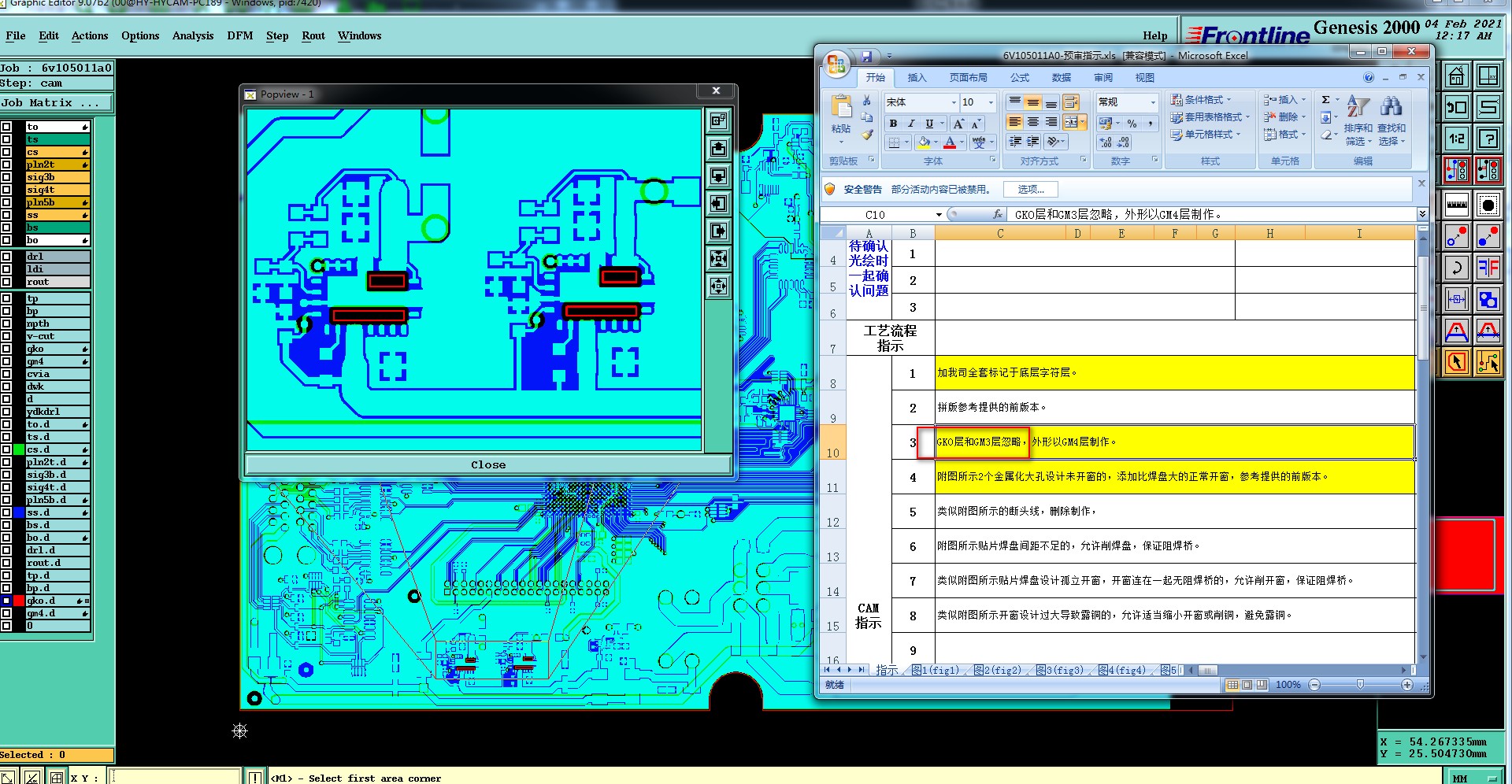Switch to the Excel 插入 ribbon tab
1512x784 pixels.
(x=917, y=78)
